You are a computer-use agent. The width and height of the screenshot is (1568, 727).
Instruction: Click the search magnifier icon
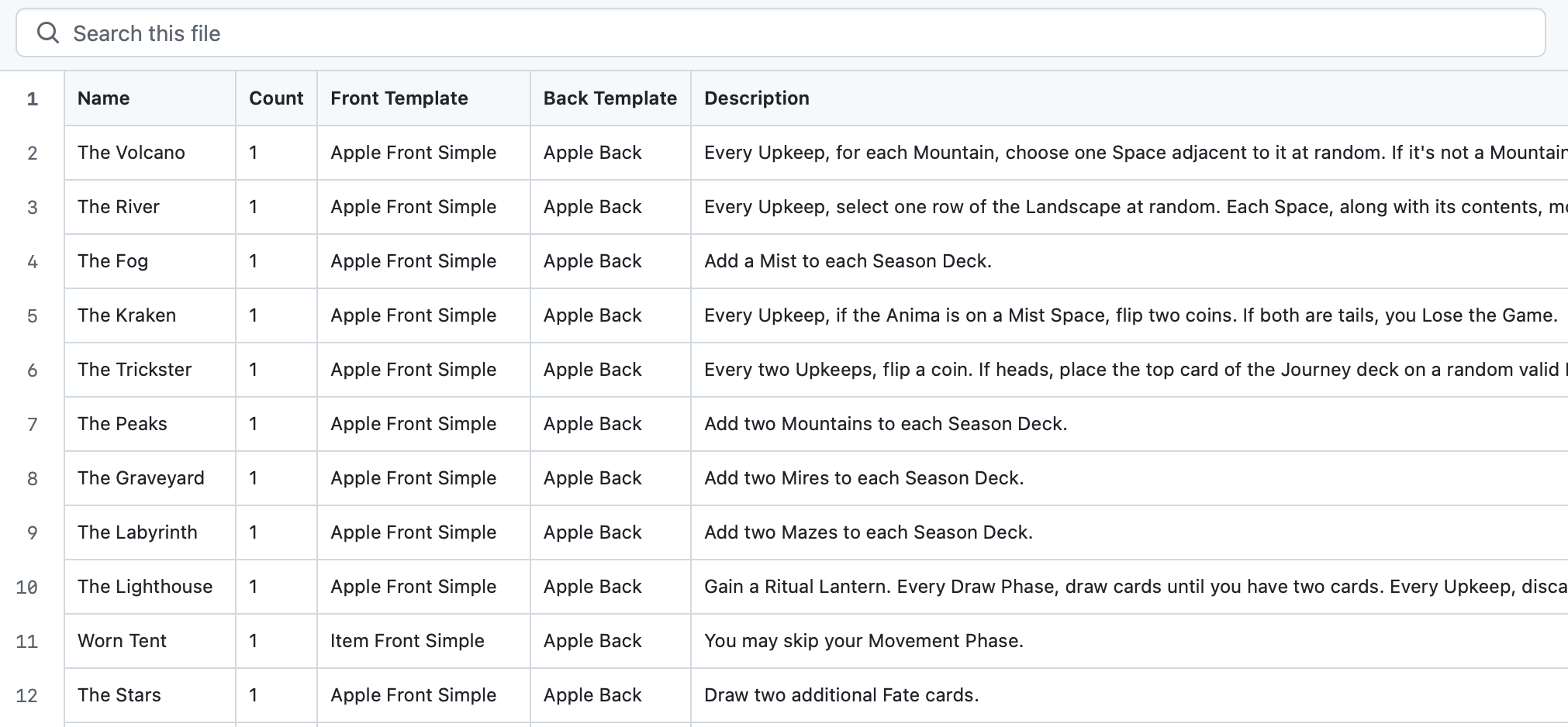48,33
